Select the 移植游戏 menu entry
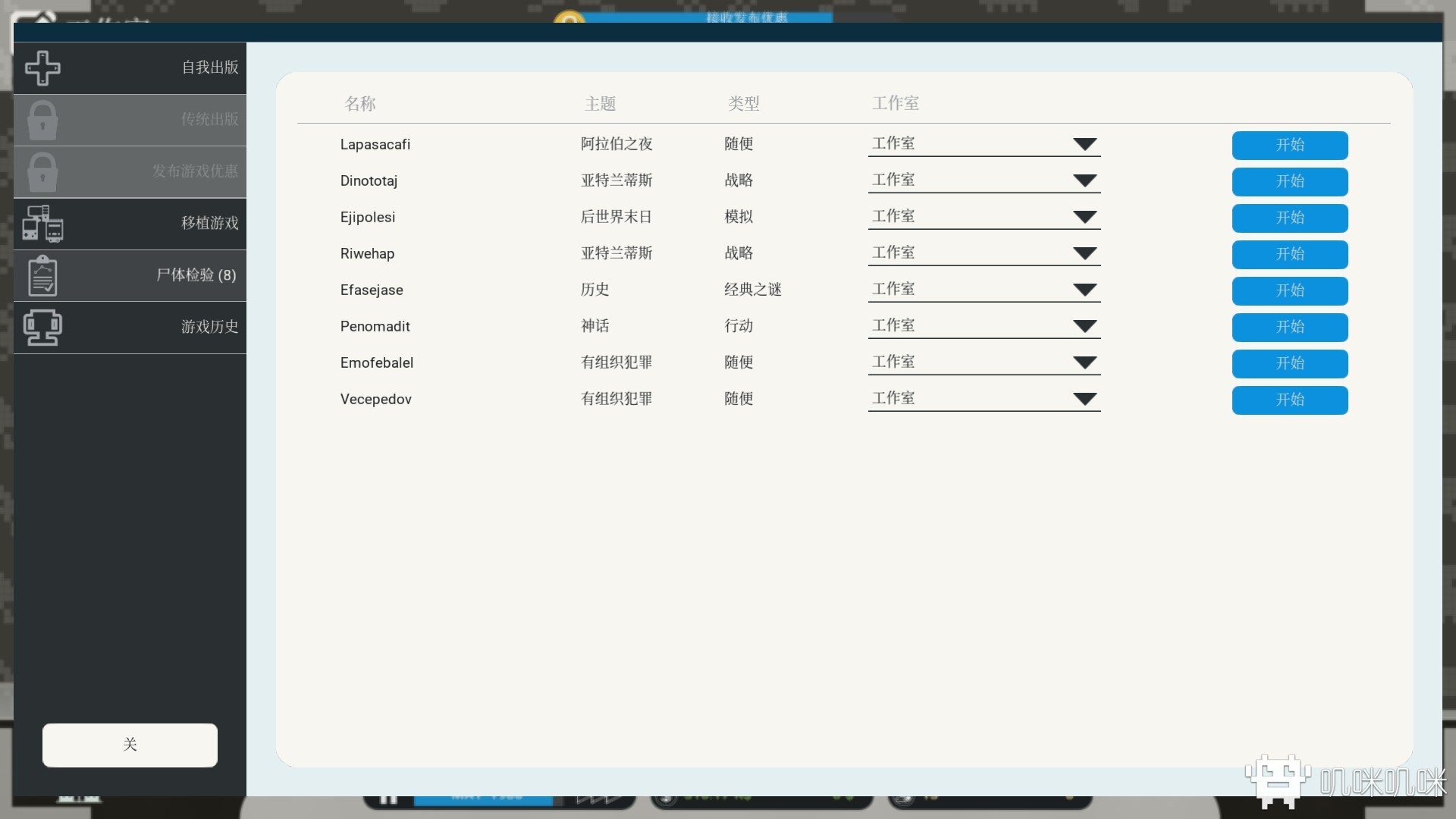Screen dimensions: 1456x819 pos(130,224)
